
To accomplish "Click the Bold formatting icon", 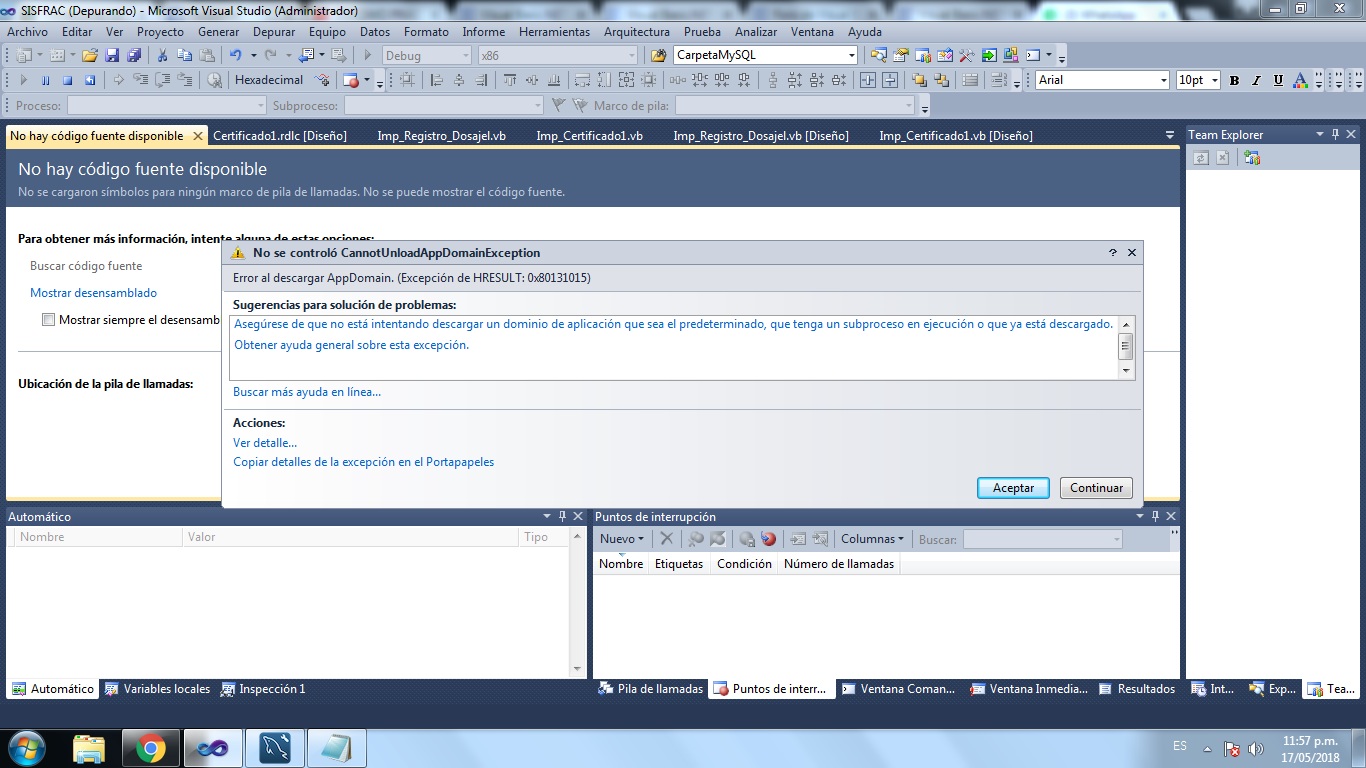I will [x=1234, y=80].
